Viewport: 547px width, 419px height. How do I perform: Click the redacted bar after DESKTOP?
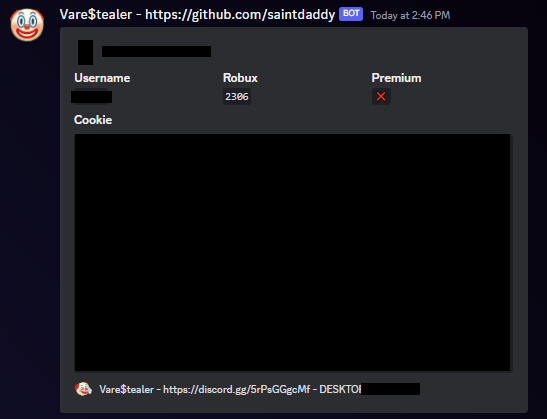coord(390,389)
